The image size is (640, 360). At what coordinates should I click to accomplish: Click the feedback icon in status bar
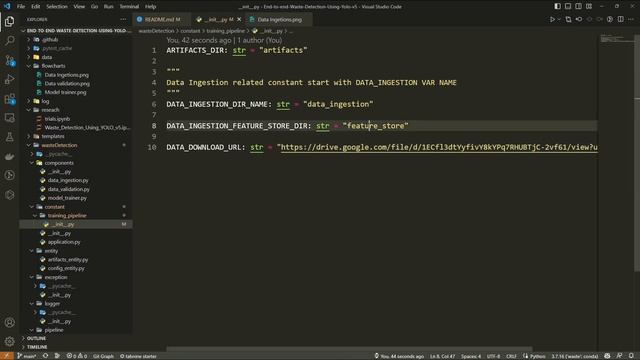619,356
